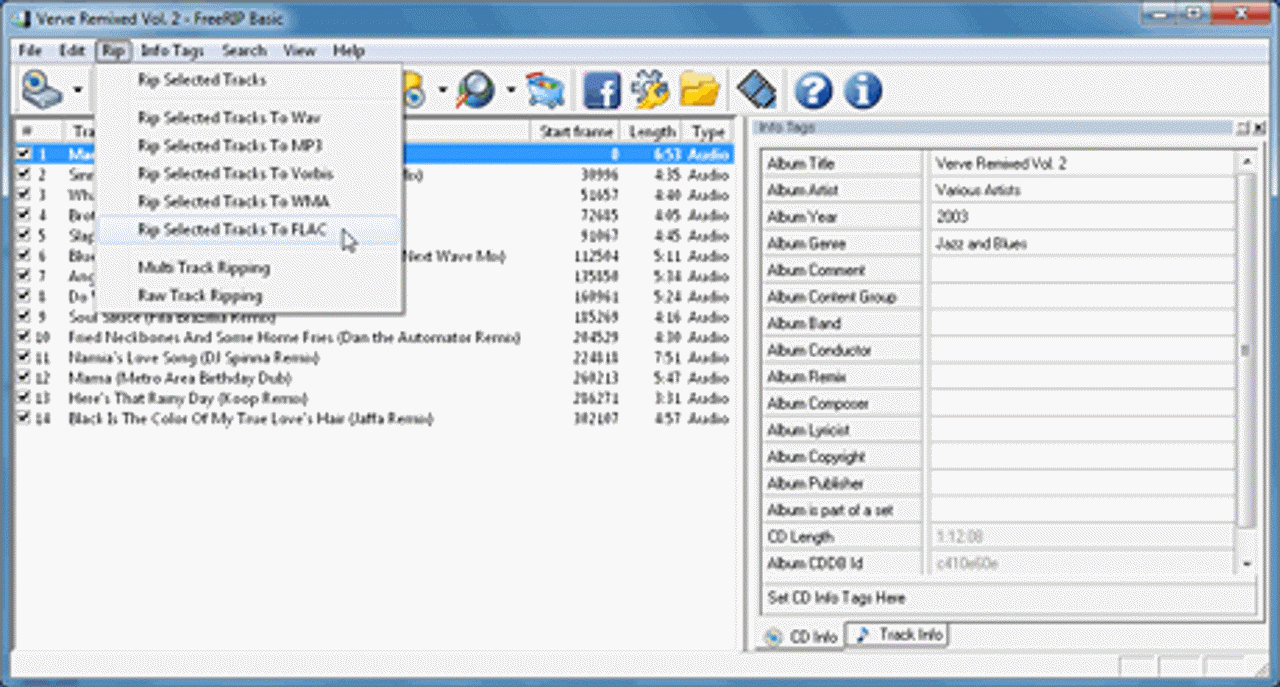Click the Info Tags scrollbar down arrow

(1246, 565)
